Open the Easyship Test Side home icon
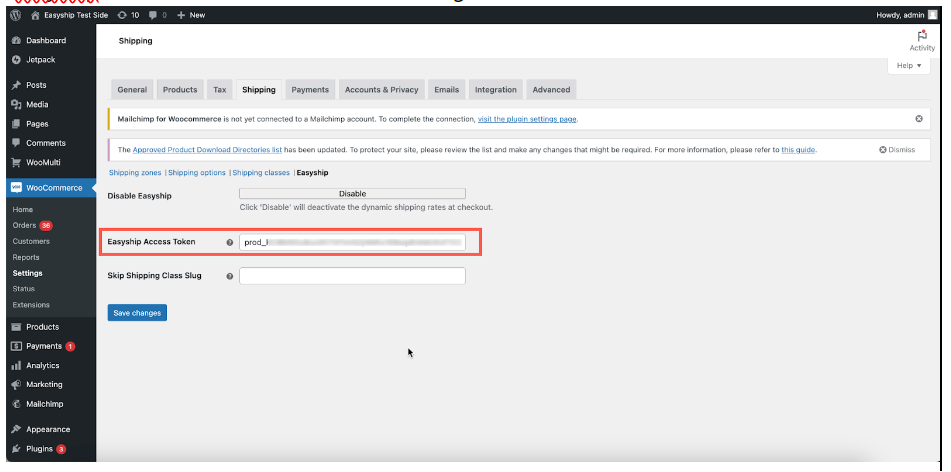This screenshot has width=951, height=472. [x=35, y=15]
